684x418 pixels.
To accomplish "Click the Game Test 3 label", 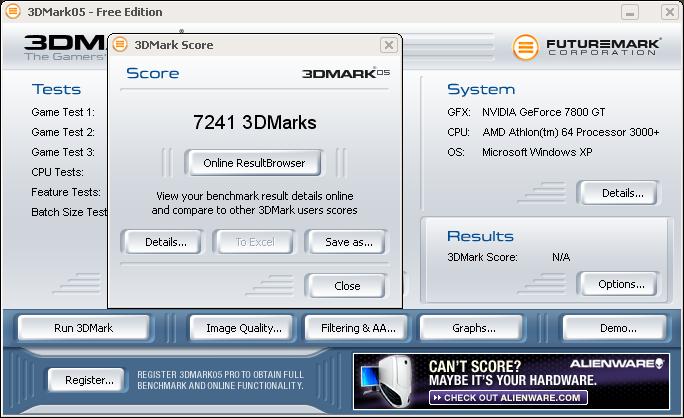I will [63, 152].
